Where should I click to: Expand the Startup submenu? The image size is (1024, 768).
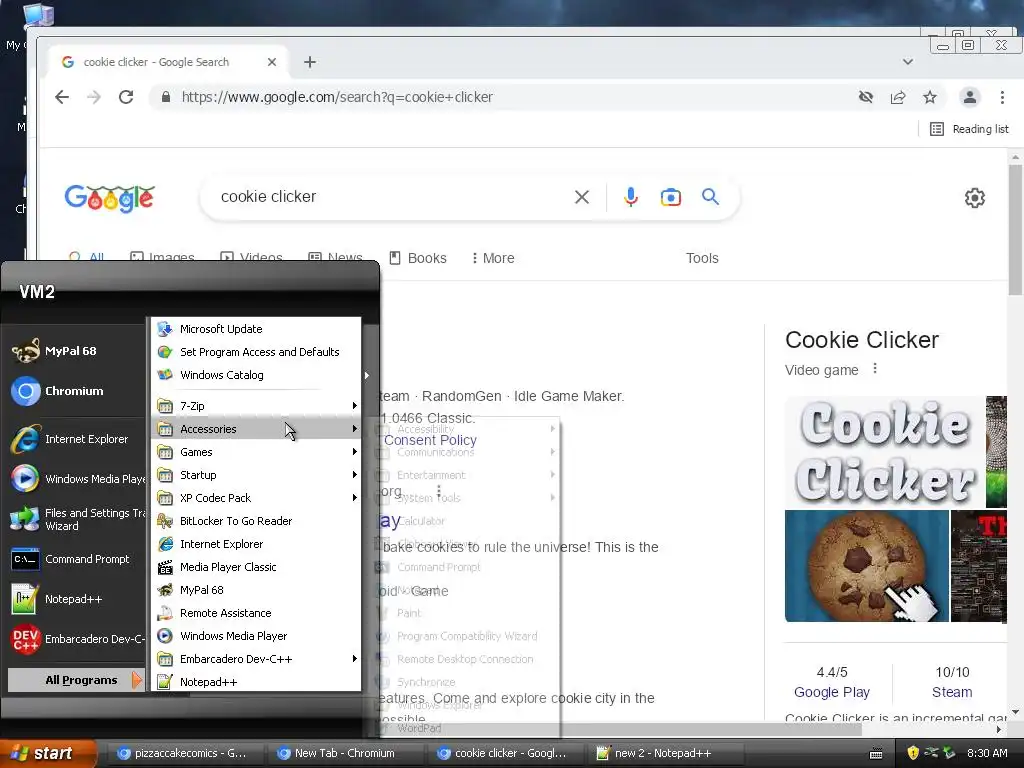tap(256, 475)
